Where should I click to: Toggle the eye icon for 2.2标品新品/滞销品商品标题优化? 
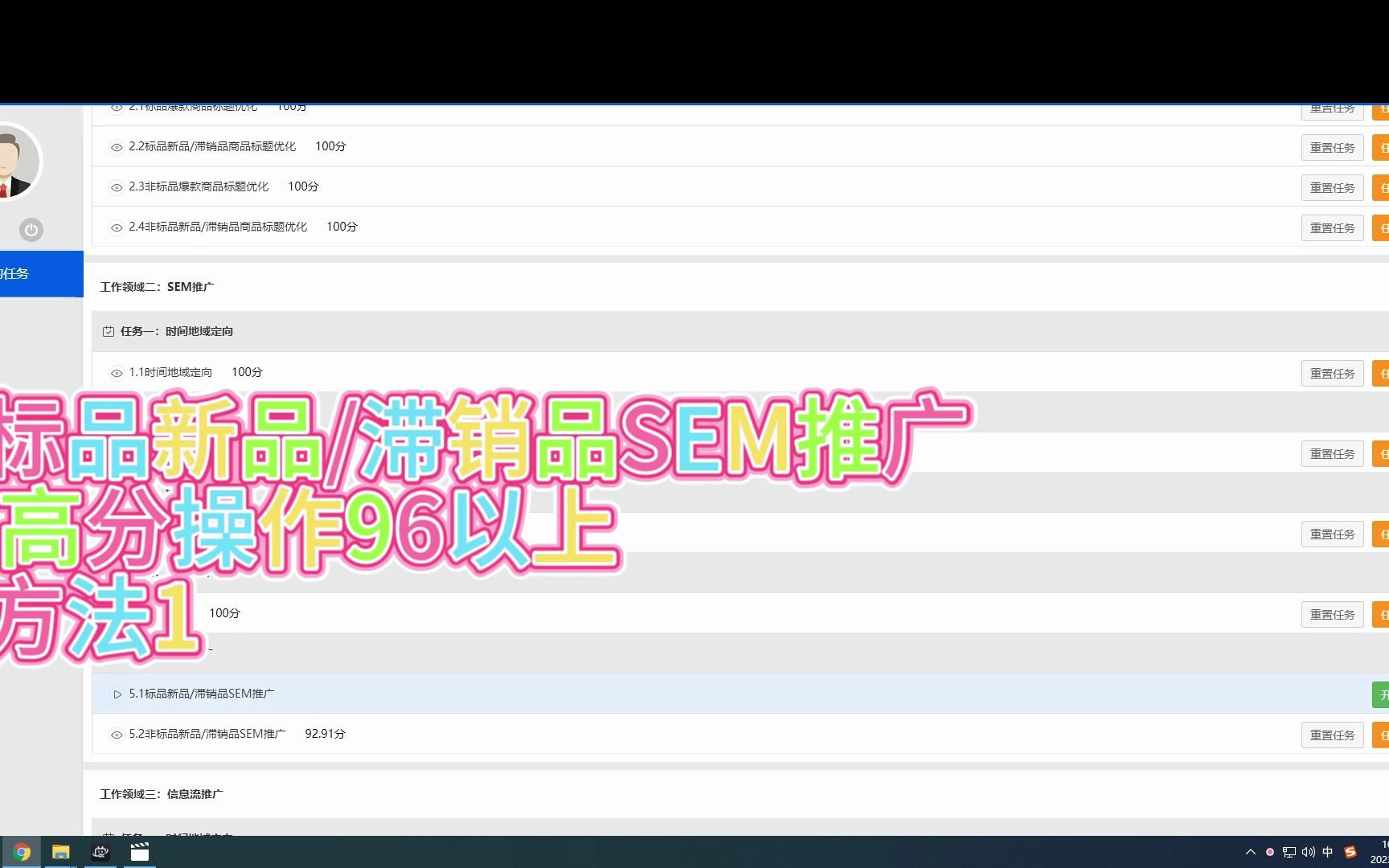(x=116, y=147)
